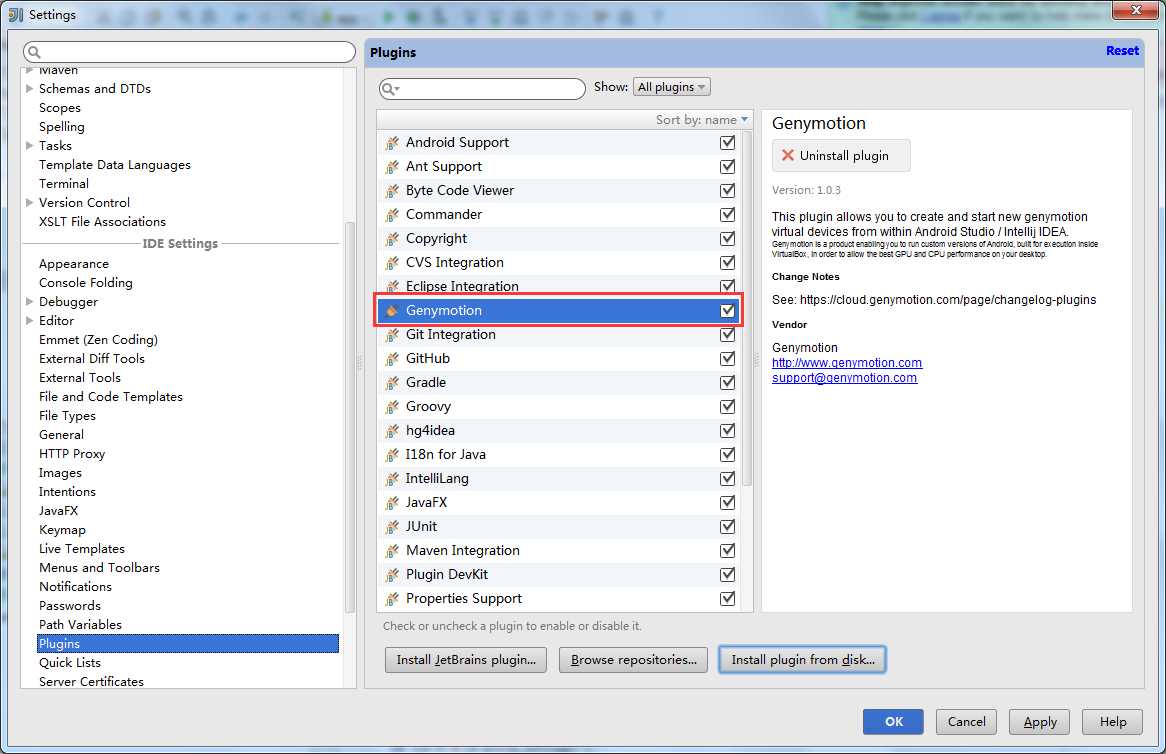Image resolution: width=1166 pixels, height=754 pixels.
Task: Expand the Version Control node
Action: (x=29, y=202)
